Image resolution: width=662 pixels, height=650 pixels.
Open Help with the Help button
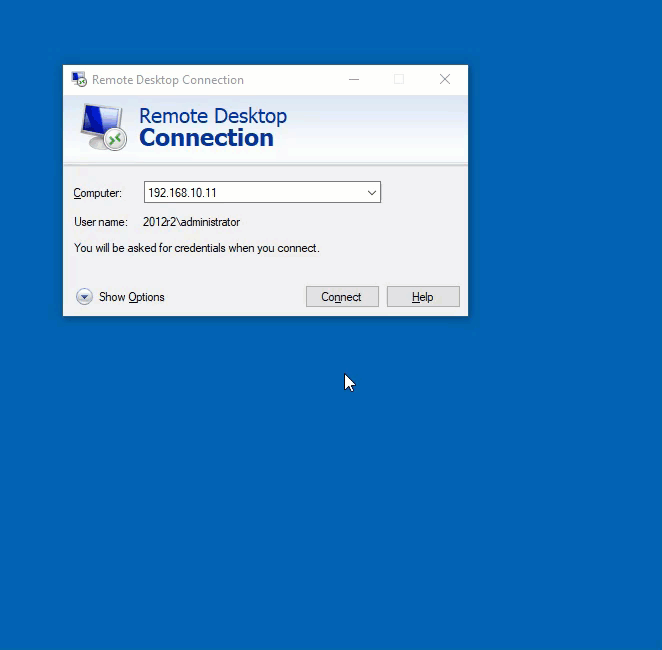coord(422,297)
